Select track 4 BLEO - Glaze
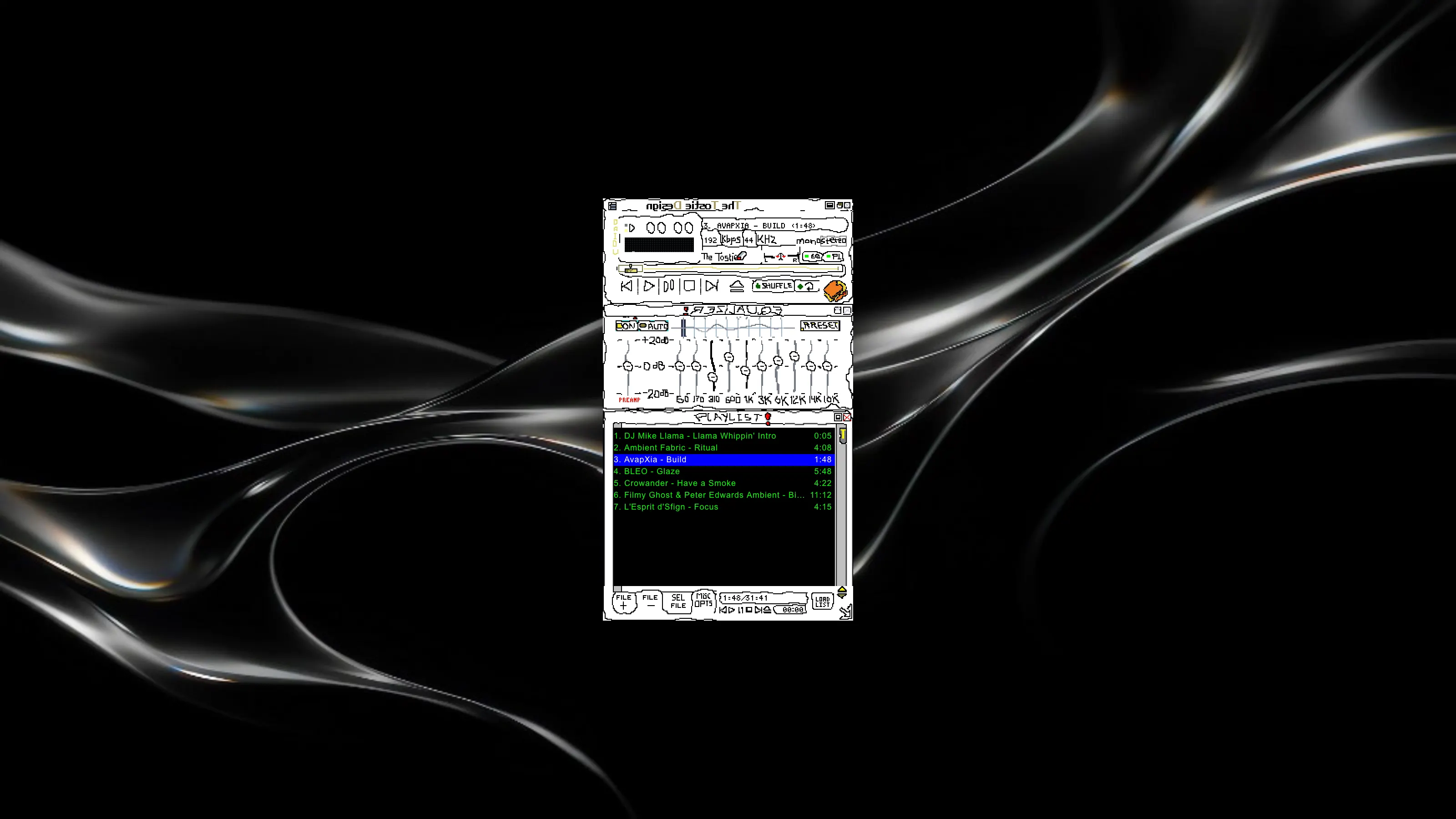This screenshot has height=819, width=1456. coord(723,471)
